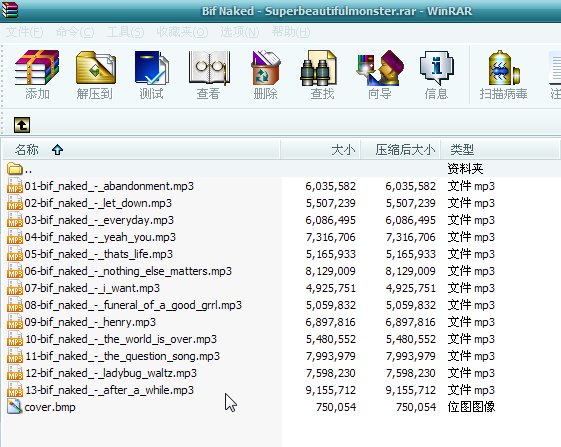Open the View (查看) toolbar icon
The image size is (561, 447).
(209, 68)
